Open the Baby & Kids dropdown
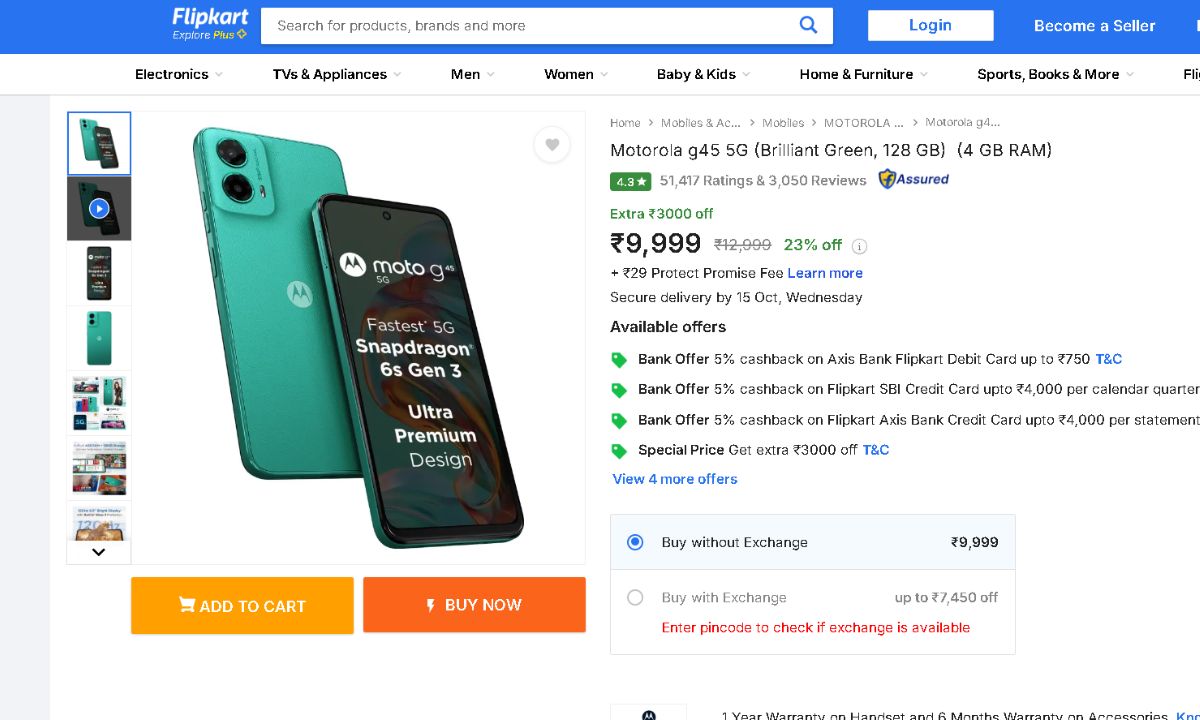Image resolution: width=1200 pixels, height=720 pixels. pos(702,74)
